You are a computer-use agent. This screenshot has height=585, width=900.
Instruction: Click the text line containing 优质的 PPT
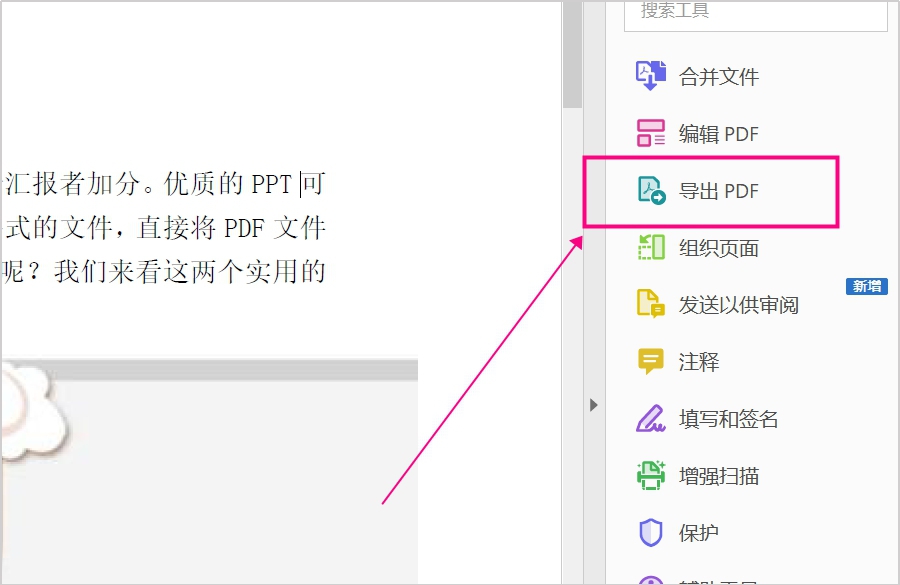[164, 184]
